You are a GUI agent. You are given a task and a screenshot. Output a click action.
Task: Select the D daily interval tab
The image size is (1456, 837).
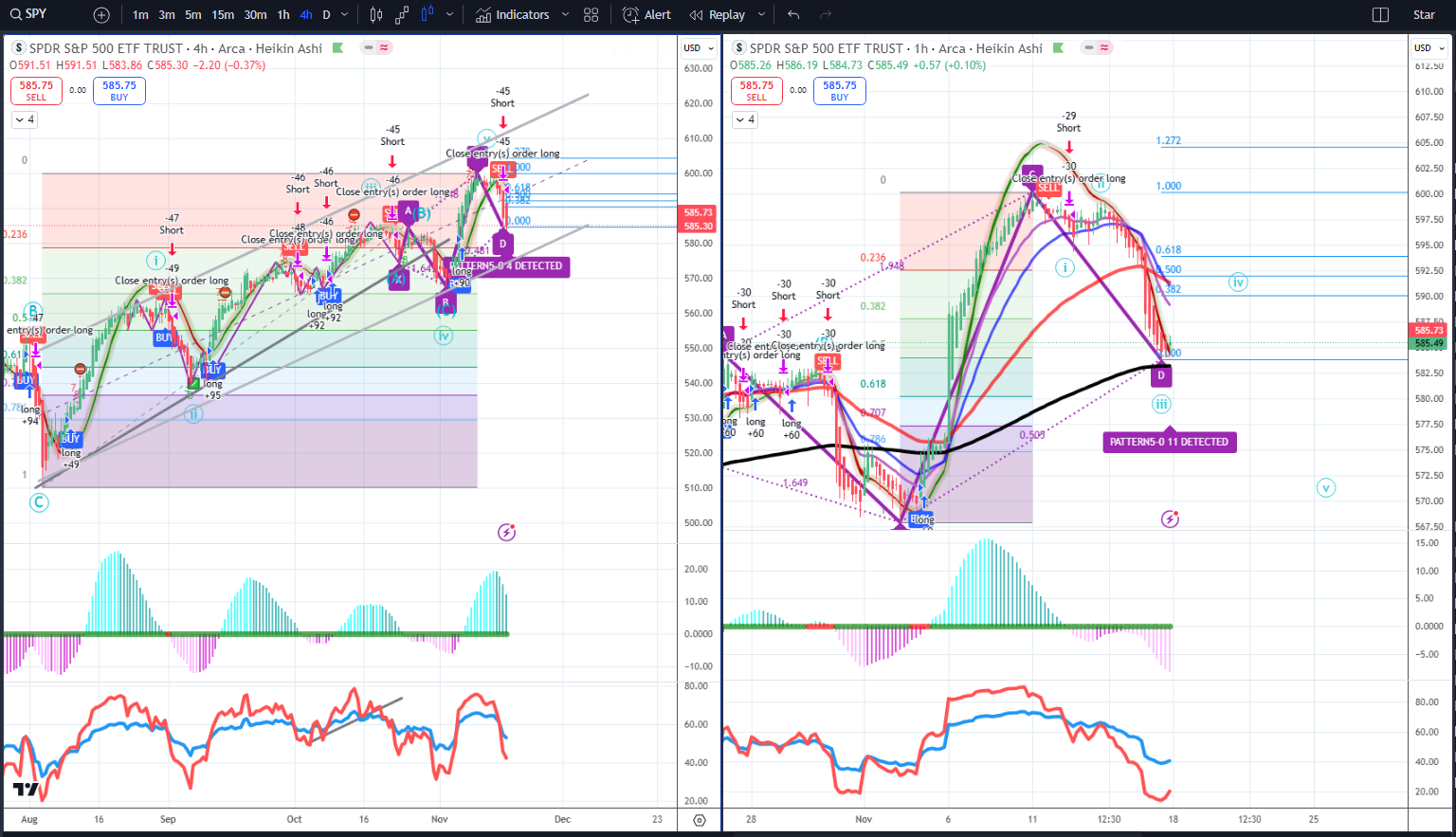(327, 15)
